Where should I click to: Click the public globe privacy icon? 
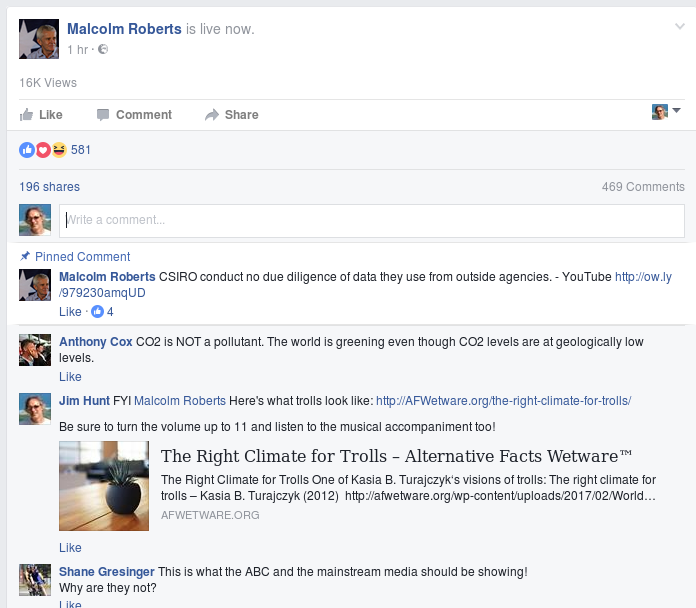click(103, 49)
